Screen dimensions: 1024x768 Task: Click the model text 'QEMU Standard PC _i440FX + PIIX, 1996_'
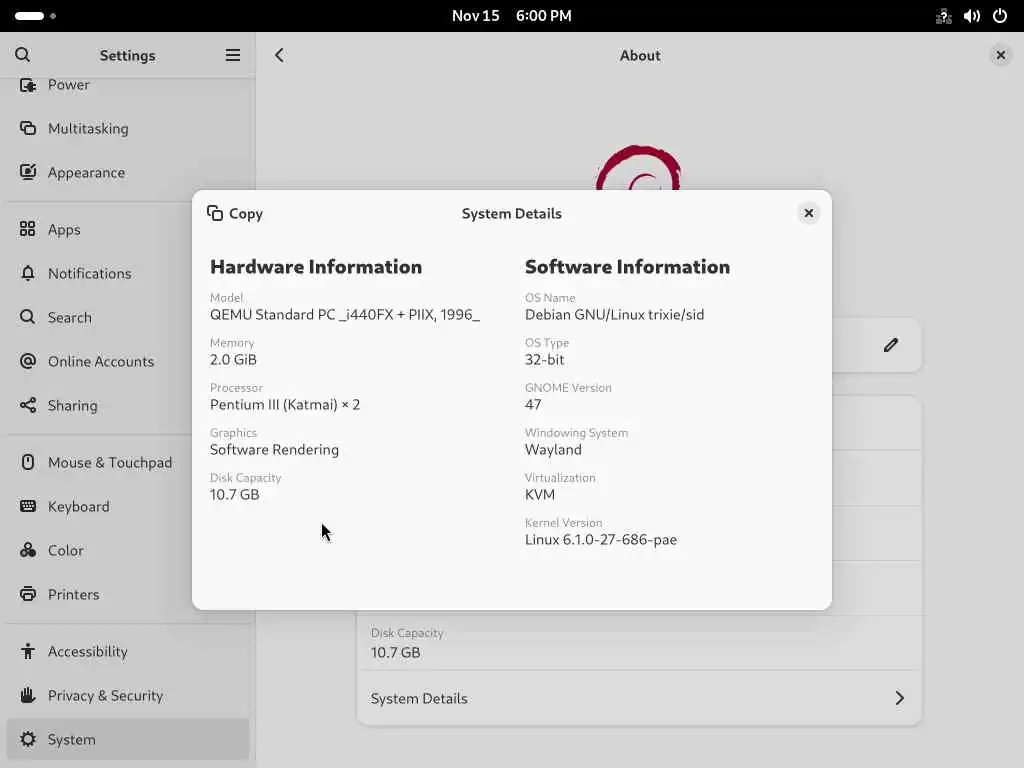click(x=345, y=315)
